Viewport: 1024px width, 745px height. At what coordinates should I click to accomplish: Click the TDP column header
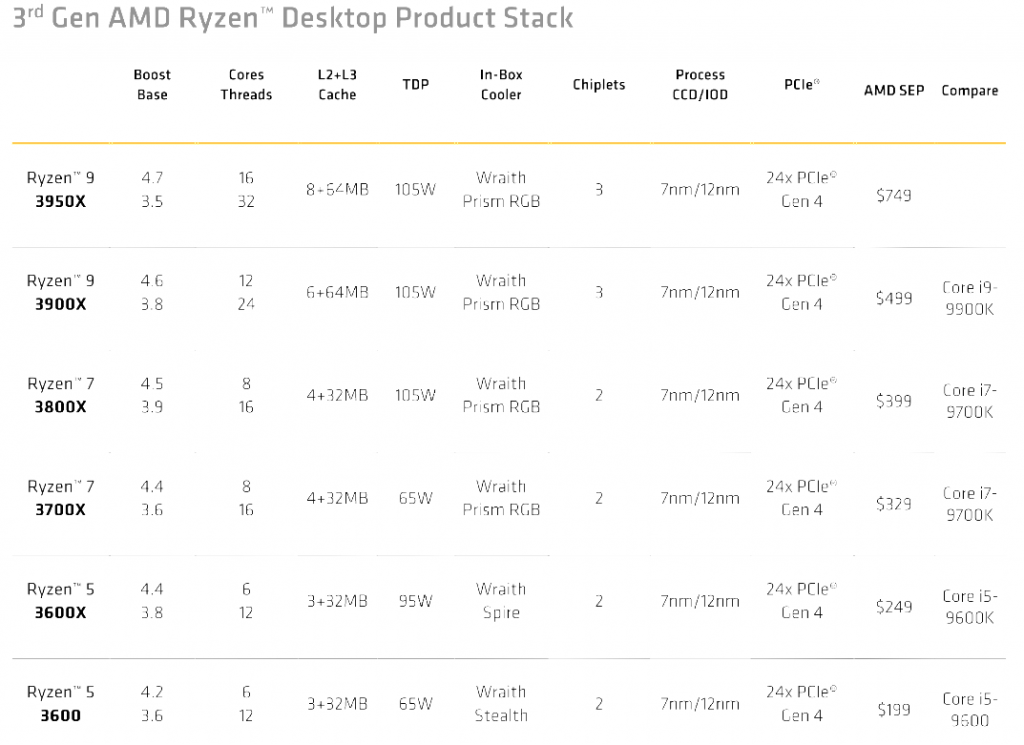point(415,84)
